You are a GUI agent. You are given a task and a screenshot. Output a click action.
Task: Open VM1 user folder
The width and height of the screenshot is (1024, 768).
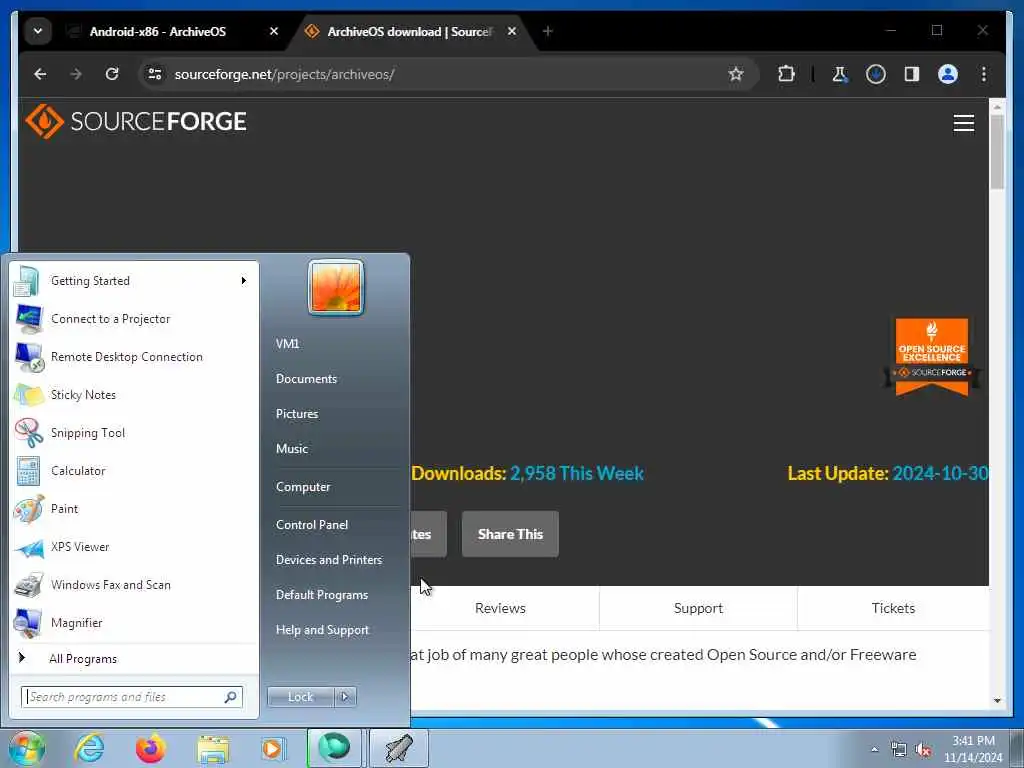click(x=287, y=344)
